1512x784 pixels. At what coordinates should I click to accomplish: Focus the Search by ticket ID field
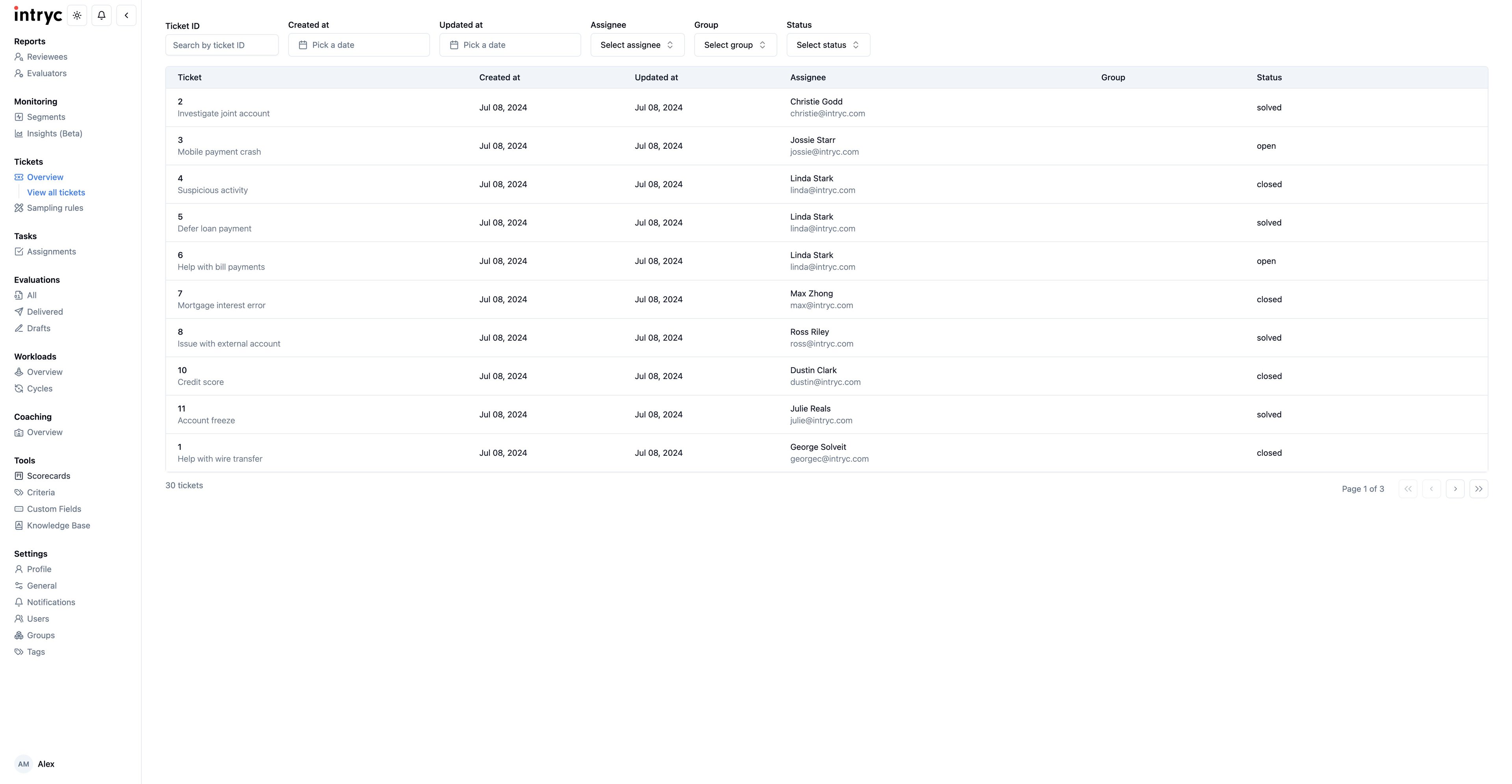point(222,45)
